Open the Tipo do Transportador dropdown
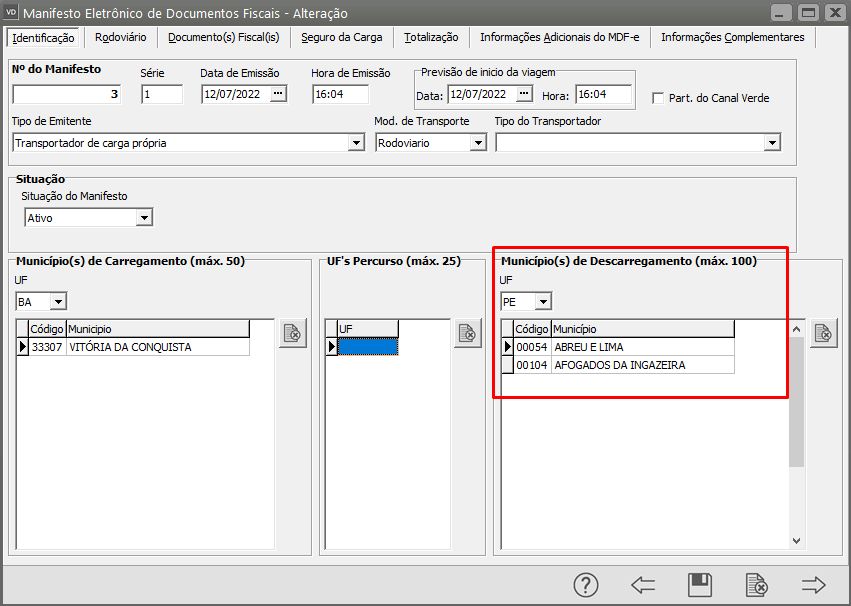Image resolution: width=851 pixels, height=606 pixels. pos(772,143)
